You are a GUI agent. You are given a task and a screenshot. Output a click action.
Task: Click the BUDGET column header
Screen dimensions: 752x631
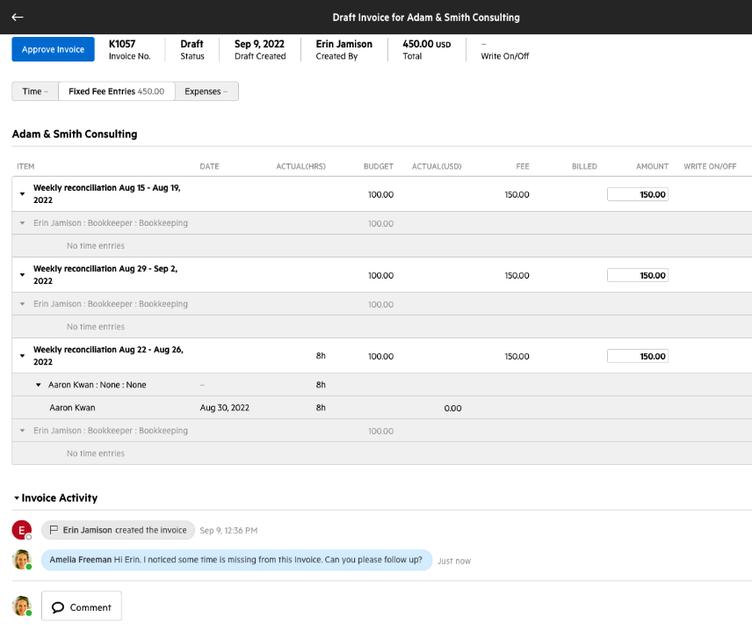click(378, 166)
